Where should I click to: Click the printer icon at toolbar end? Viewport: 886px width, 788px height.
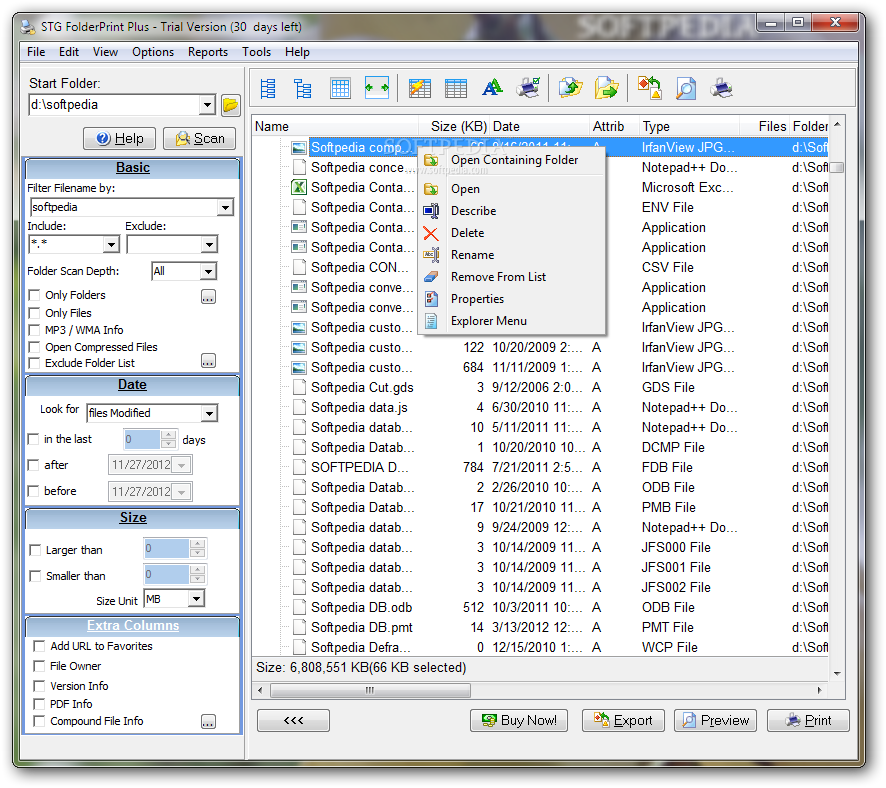[x=722, y=88]
